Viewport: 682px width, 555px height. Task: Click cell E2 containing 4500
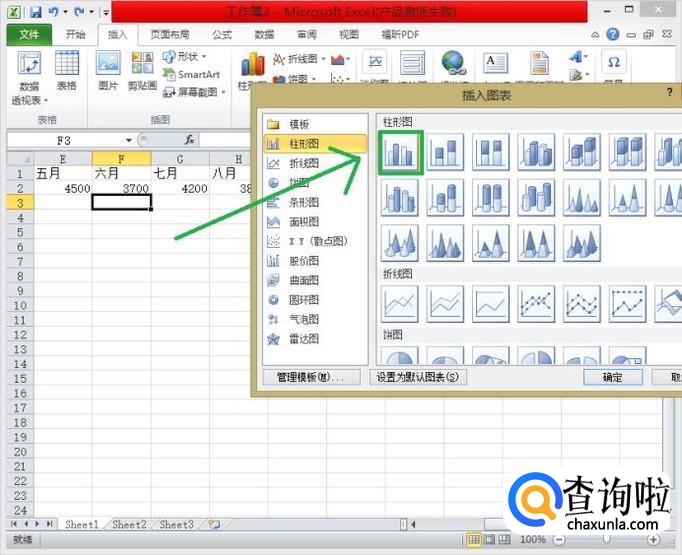pos(63,188)
